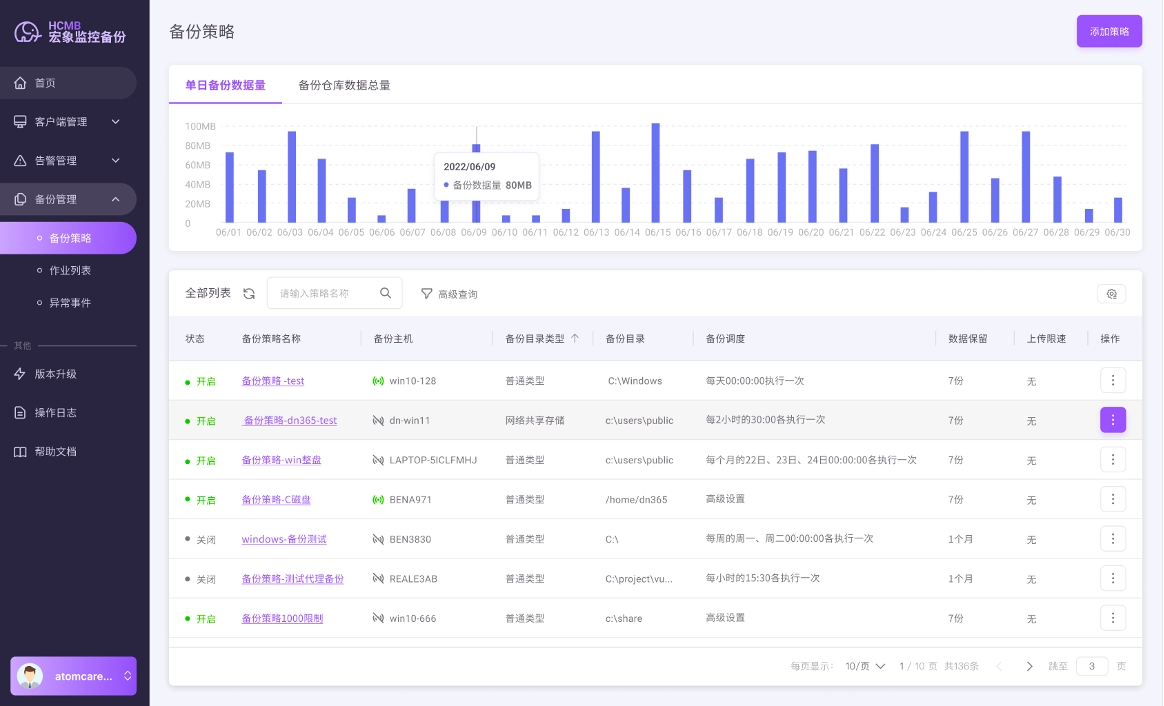Screen dimensions: 1164x706
Task: Click the 网络共享存储 type cell
Action: (x=534, y=420)
